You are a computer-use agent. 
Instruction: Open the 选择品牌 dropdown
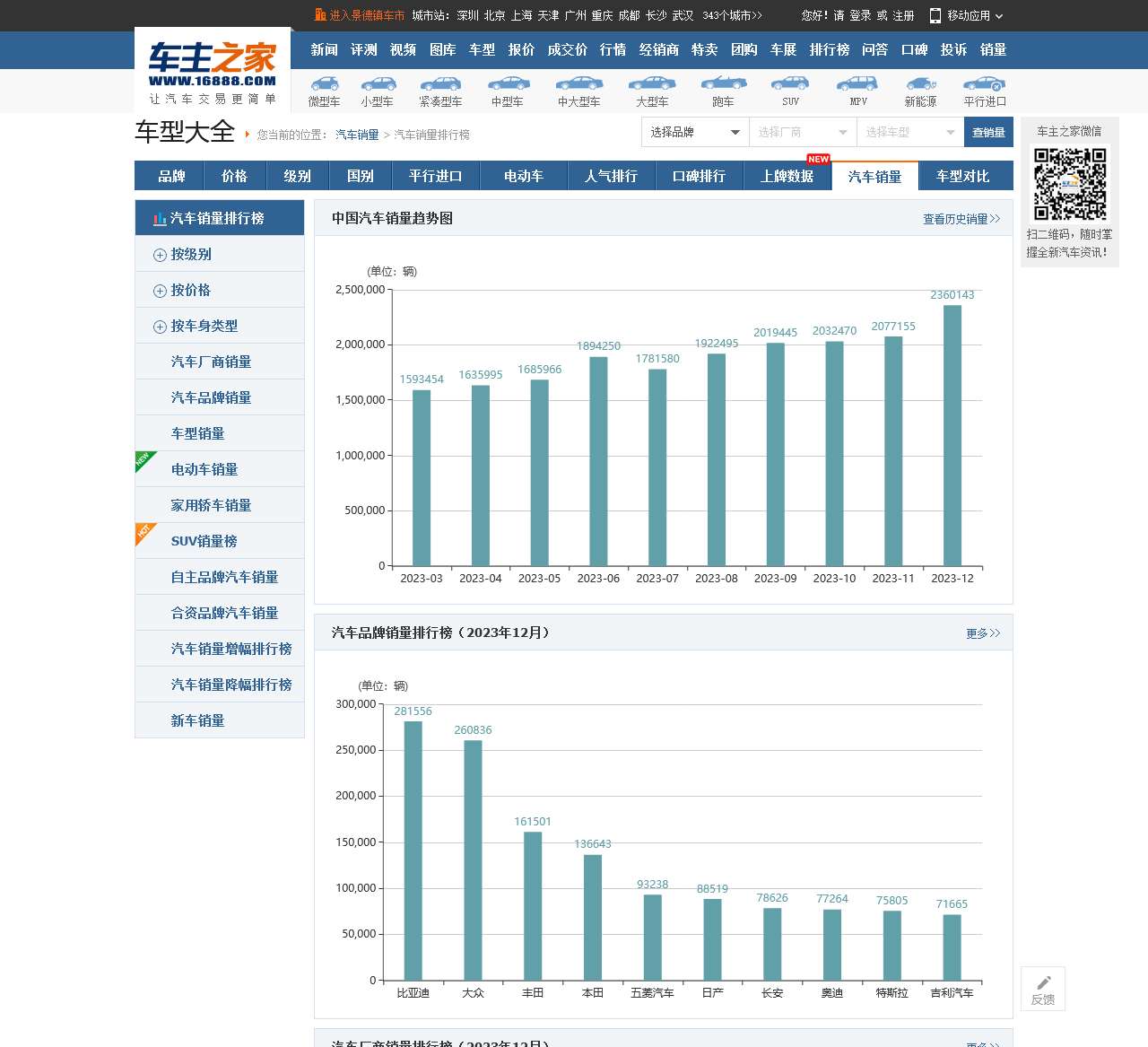tap(695, 132)
